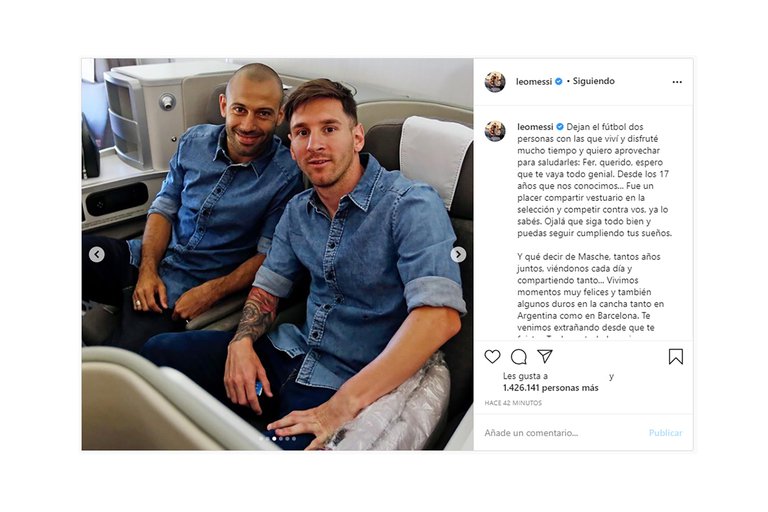Share post using paper plane icon
The width and height of the screenshot is (768, 512).
click(x=545, y=356)
